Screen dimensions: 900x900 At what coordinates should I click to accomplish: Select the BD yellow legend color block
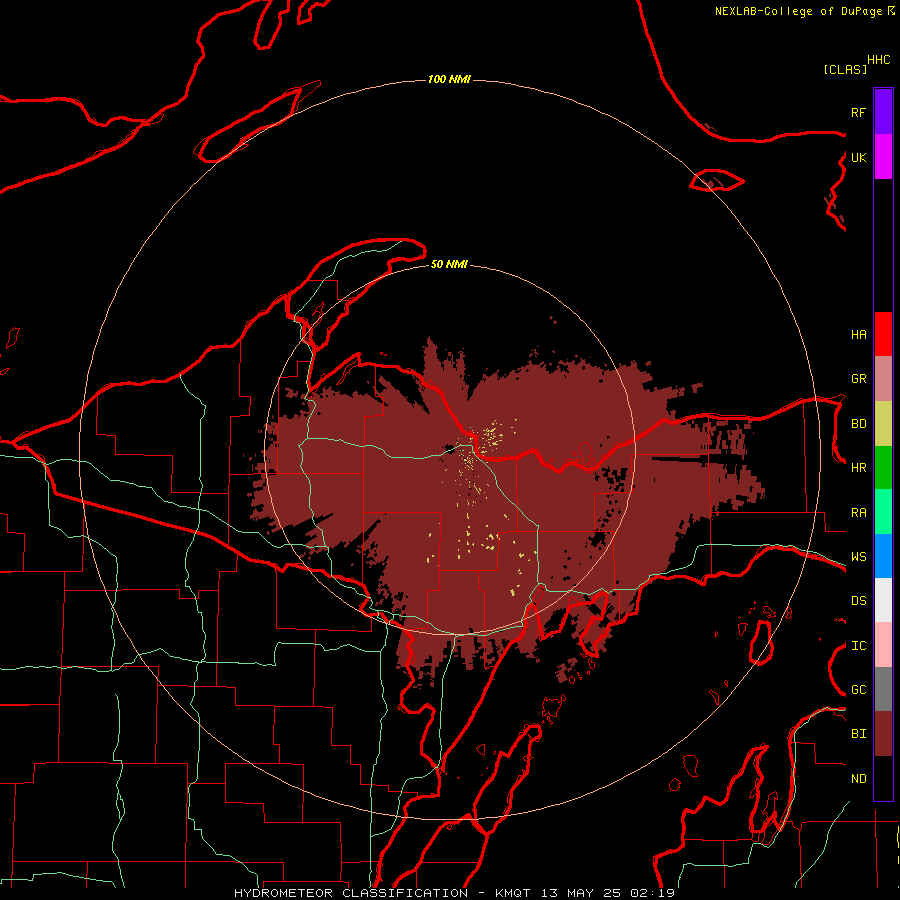tap(883, 423)
